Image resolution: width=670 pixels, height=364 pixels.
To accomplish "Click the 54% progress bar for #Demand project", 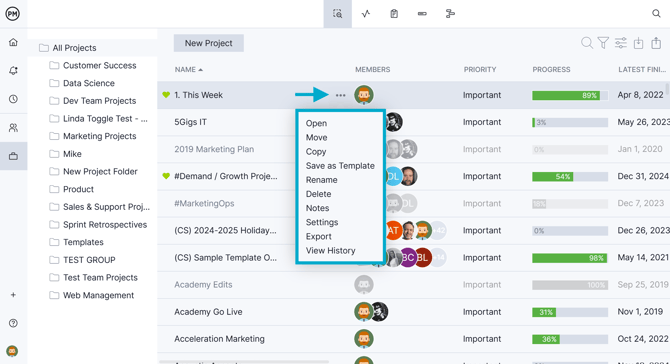I will [570, 176].
